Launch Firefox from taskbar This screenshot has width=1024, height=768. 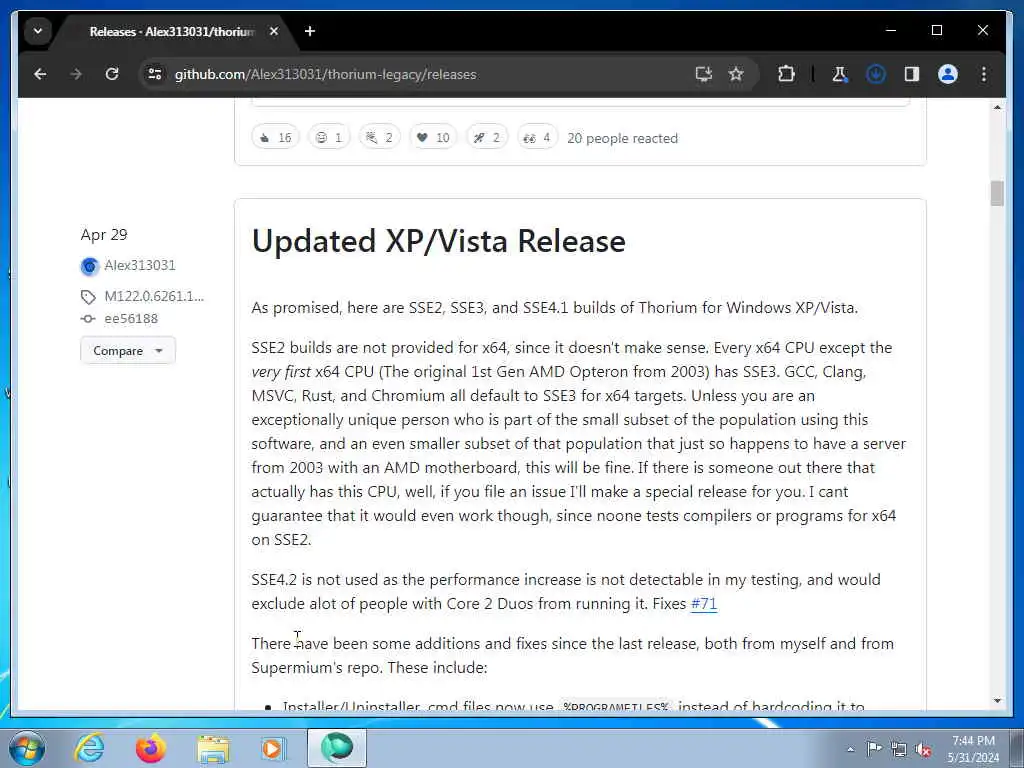151,748
